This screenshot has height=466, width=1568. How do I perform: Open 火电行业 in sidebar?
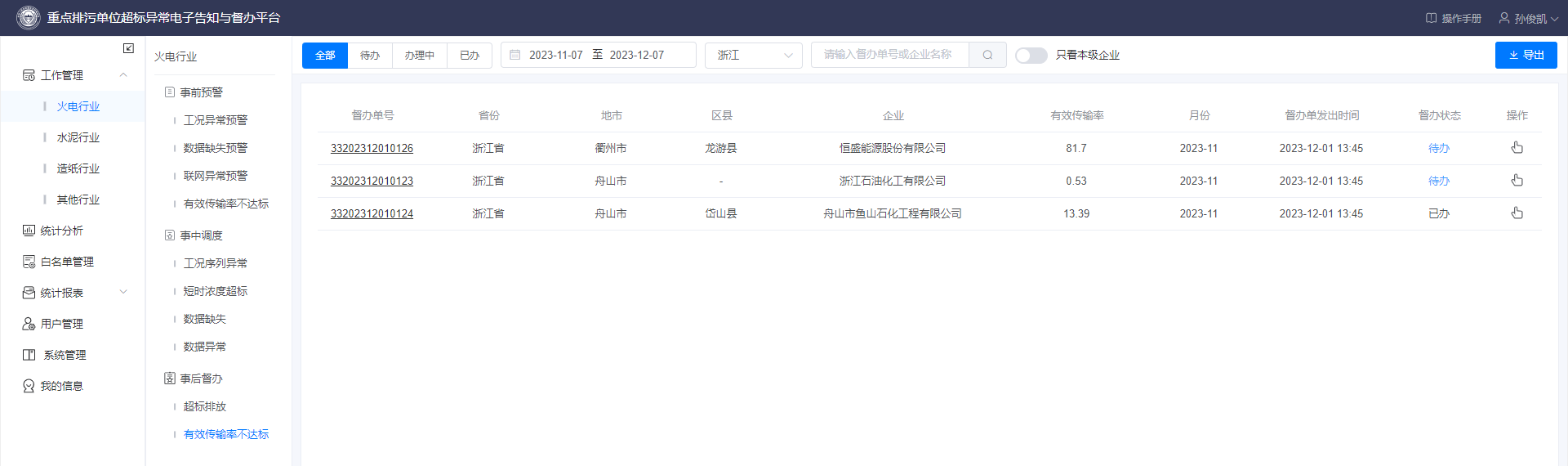pyautogui.click(x=78, y=106)
